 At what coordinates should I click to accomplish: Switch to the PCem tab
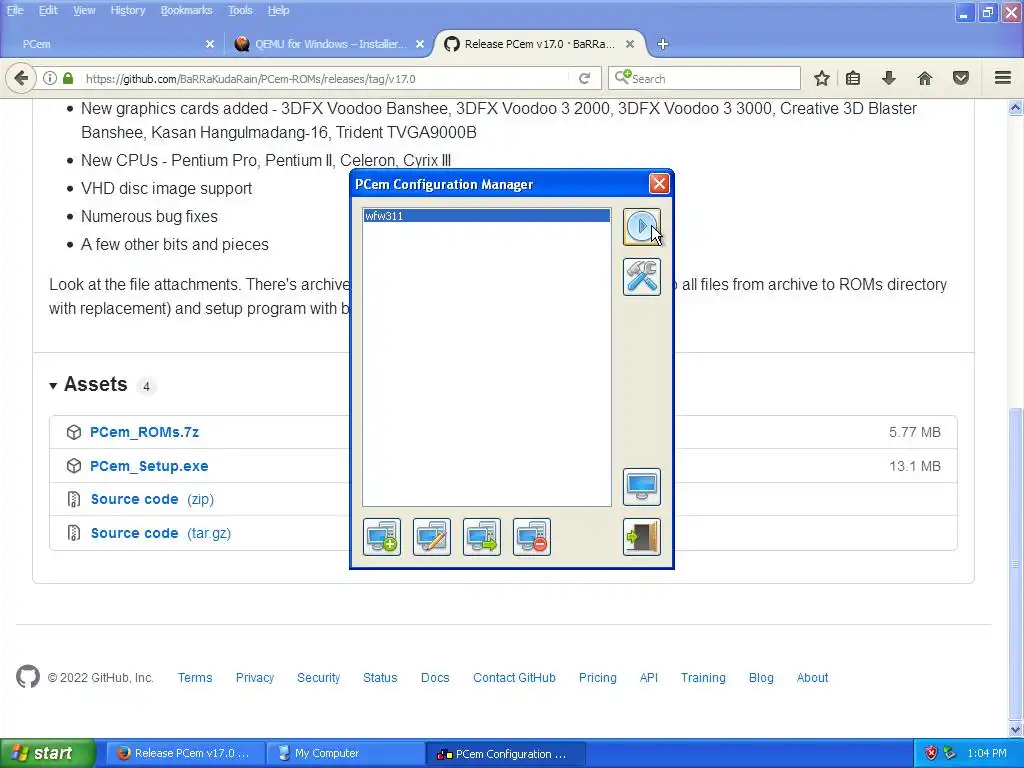click(111, 44)
